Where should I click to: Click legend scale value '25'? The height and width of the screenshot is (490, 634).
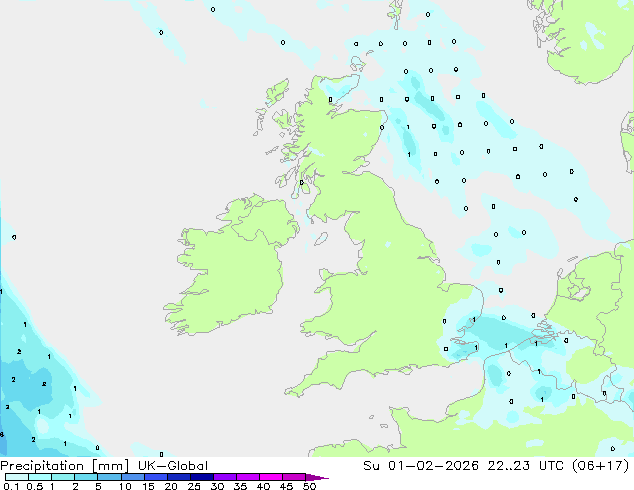click(194, 486)
